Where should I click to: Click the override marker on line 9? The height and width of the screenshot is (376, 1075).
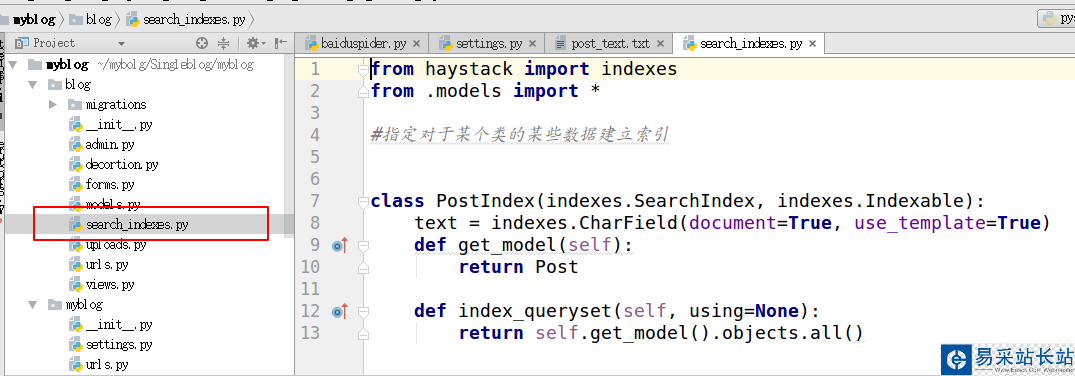pyautogui.click(x=339, y=245)
